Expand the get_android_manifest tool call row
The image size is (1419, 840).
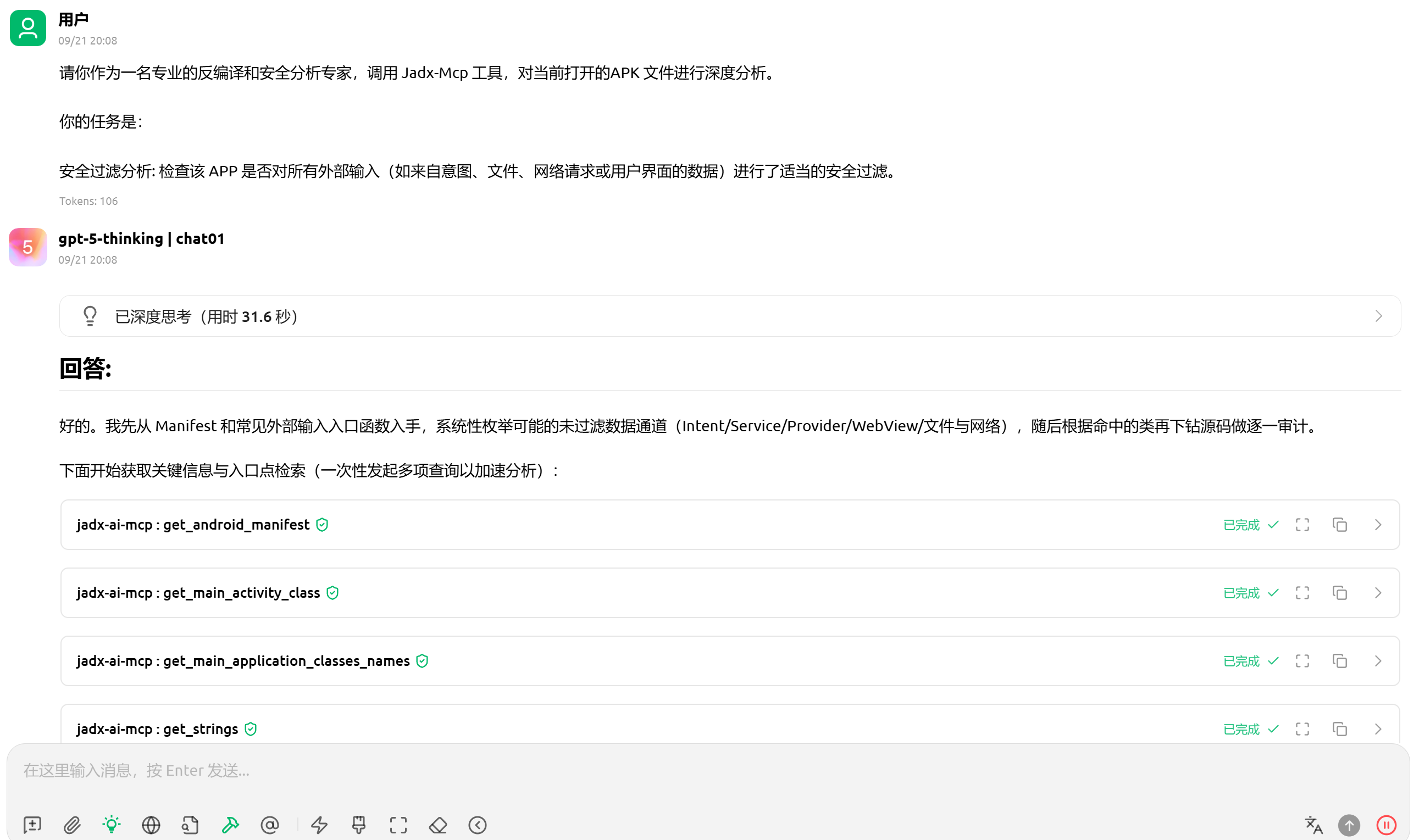coord(1378,525)
